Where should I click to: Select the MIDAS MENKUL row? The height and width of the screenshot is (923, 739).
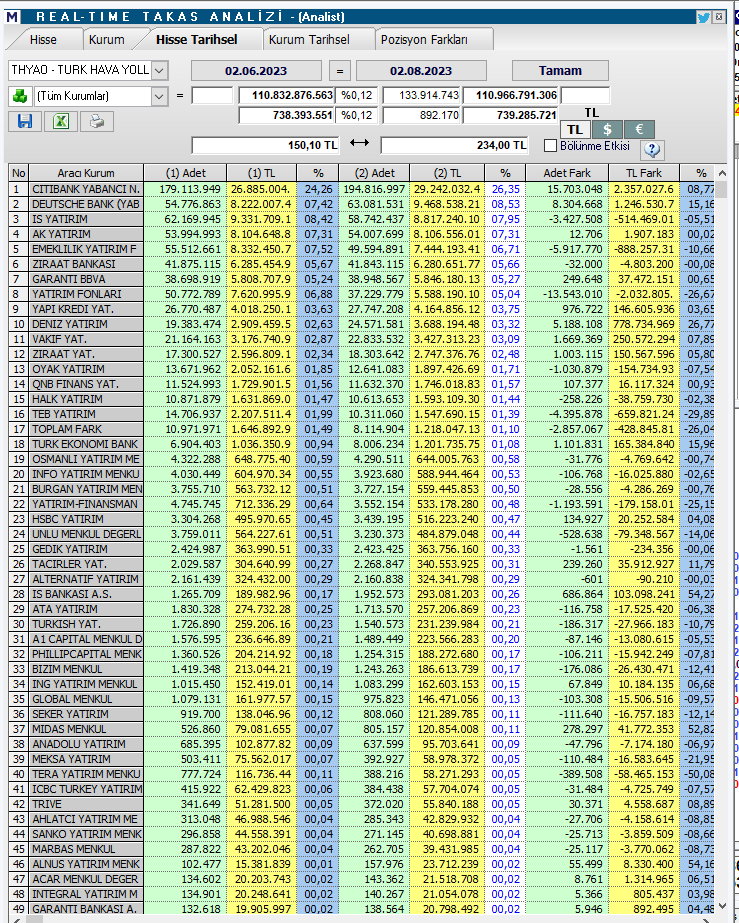tap(362, 729)
